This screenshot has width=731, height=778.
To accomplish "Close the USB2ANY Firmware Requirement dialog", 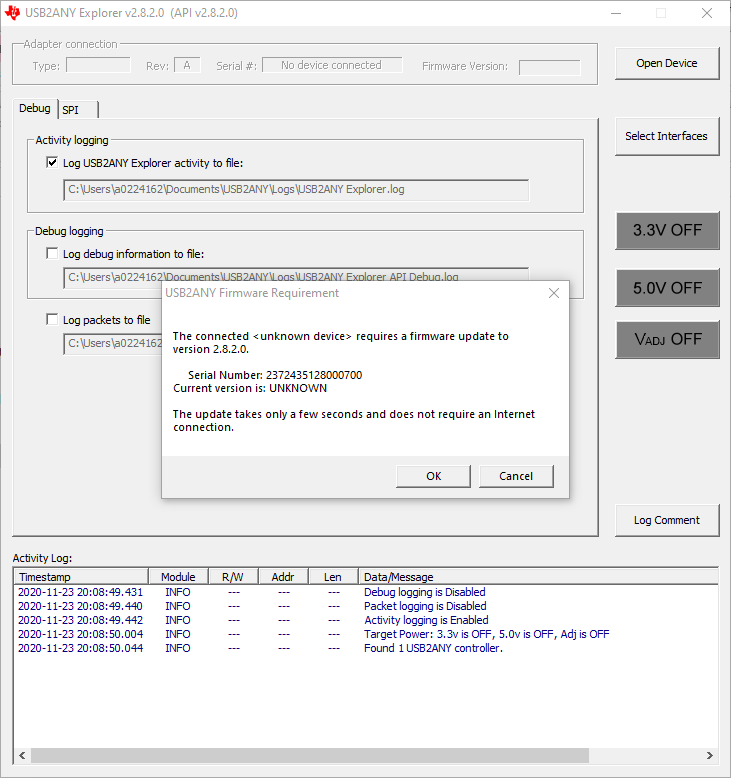I will (x=554, y=293).
